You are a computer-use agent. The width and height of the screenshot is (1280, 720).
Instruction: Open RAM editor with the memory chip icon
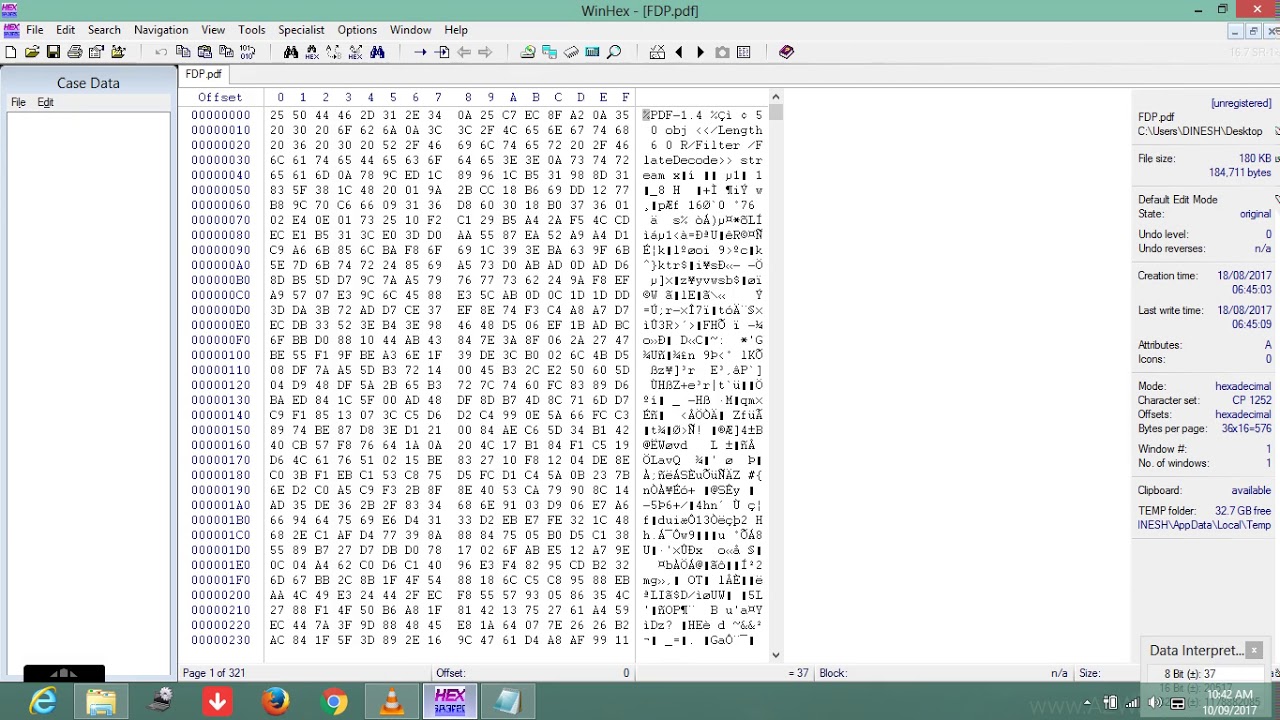tap(571, 52)
